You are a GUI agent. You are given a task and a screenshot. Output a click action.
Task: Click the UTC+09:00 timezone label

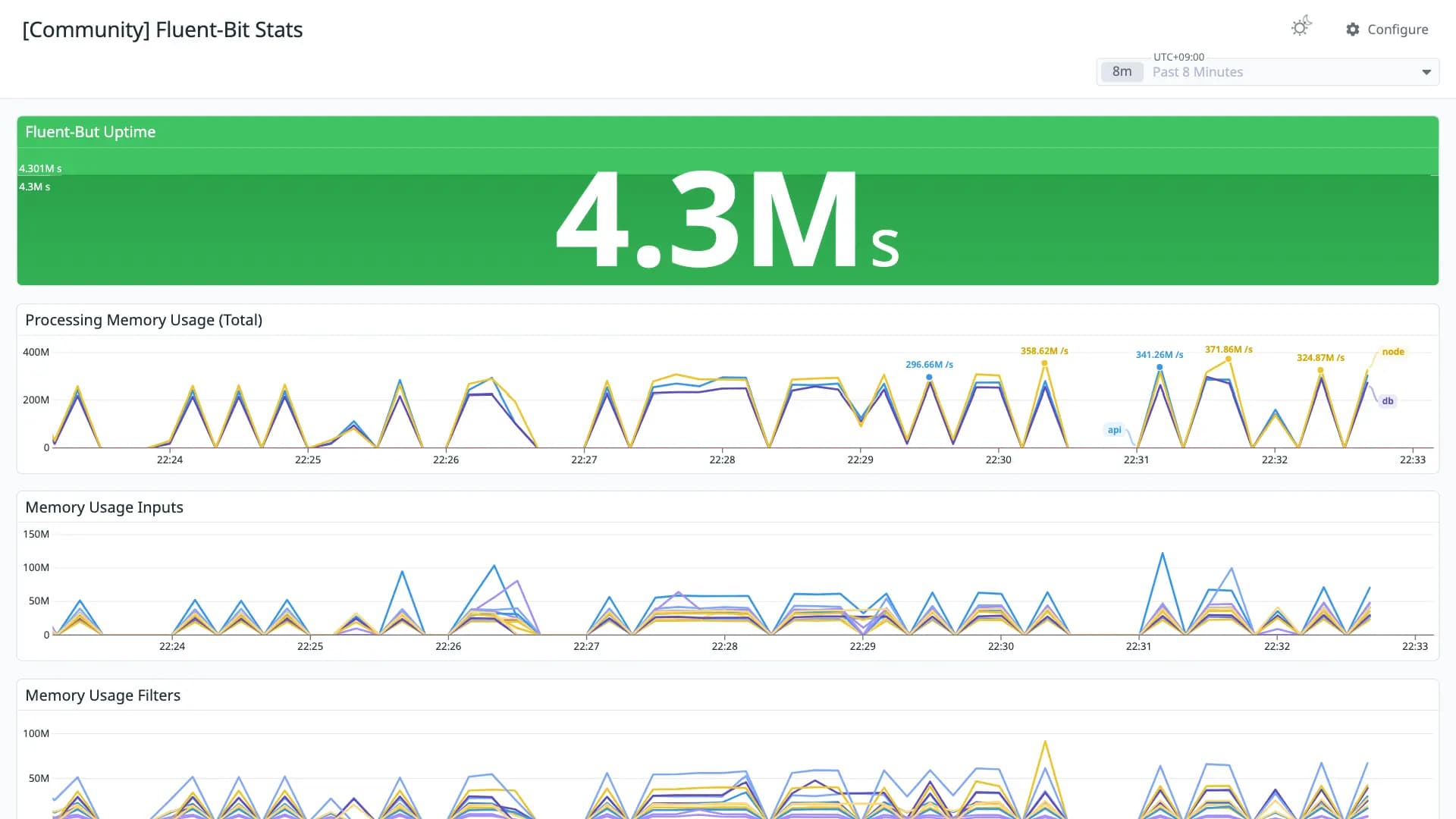1178,57
